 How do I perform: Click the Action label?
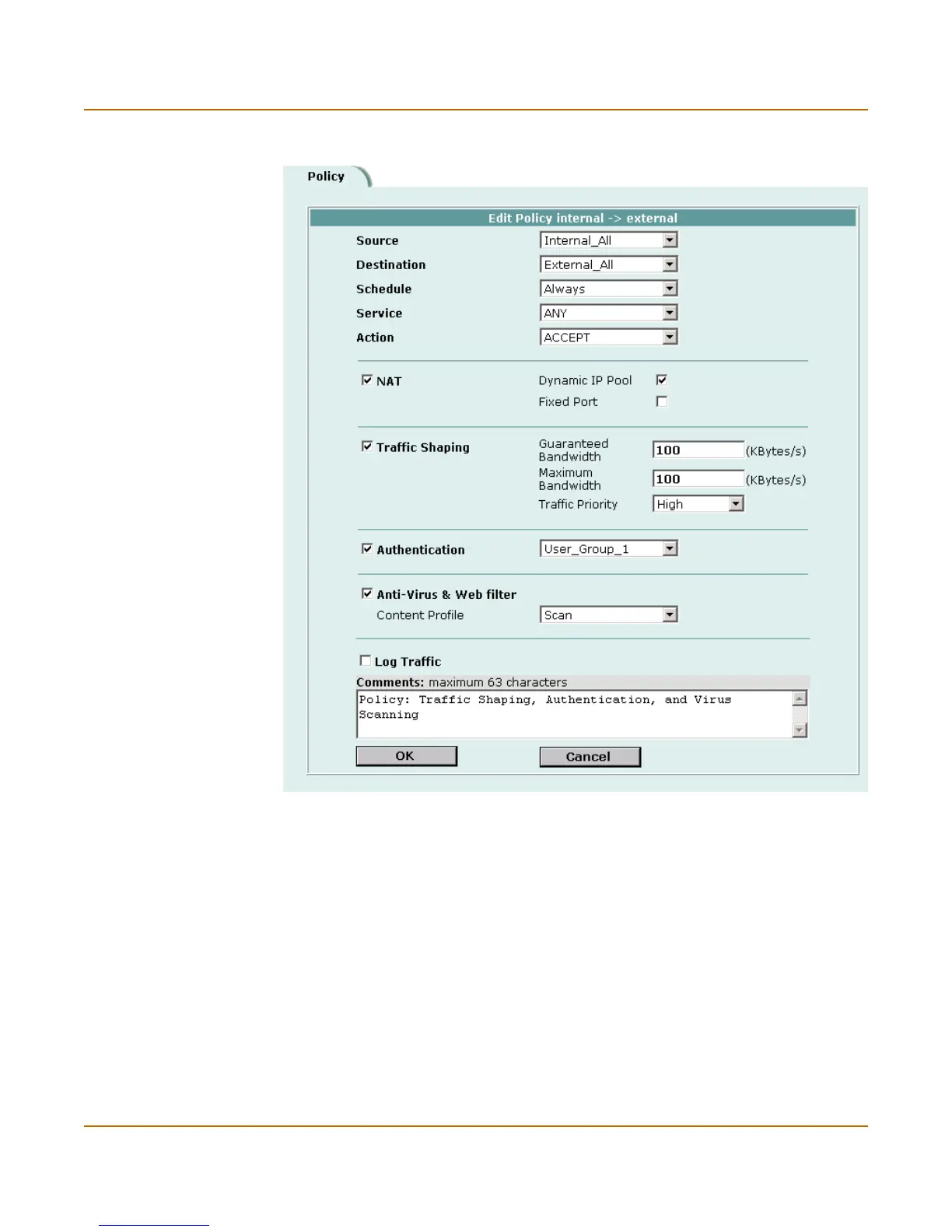[375, 338]
